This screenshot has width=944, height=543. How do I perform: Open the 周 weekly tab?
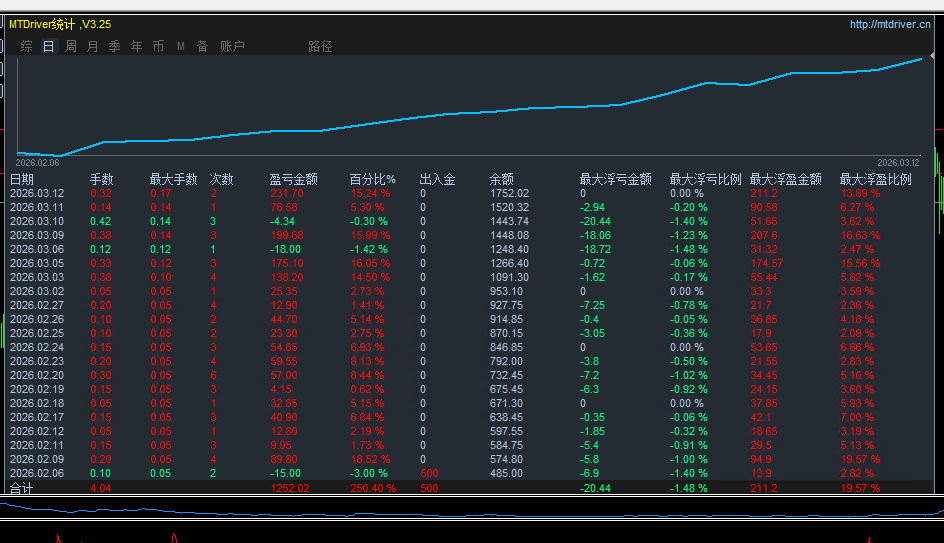(x=71, y=46)
